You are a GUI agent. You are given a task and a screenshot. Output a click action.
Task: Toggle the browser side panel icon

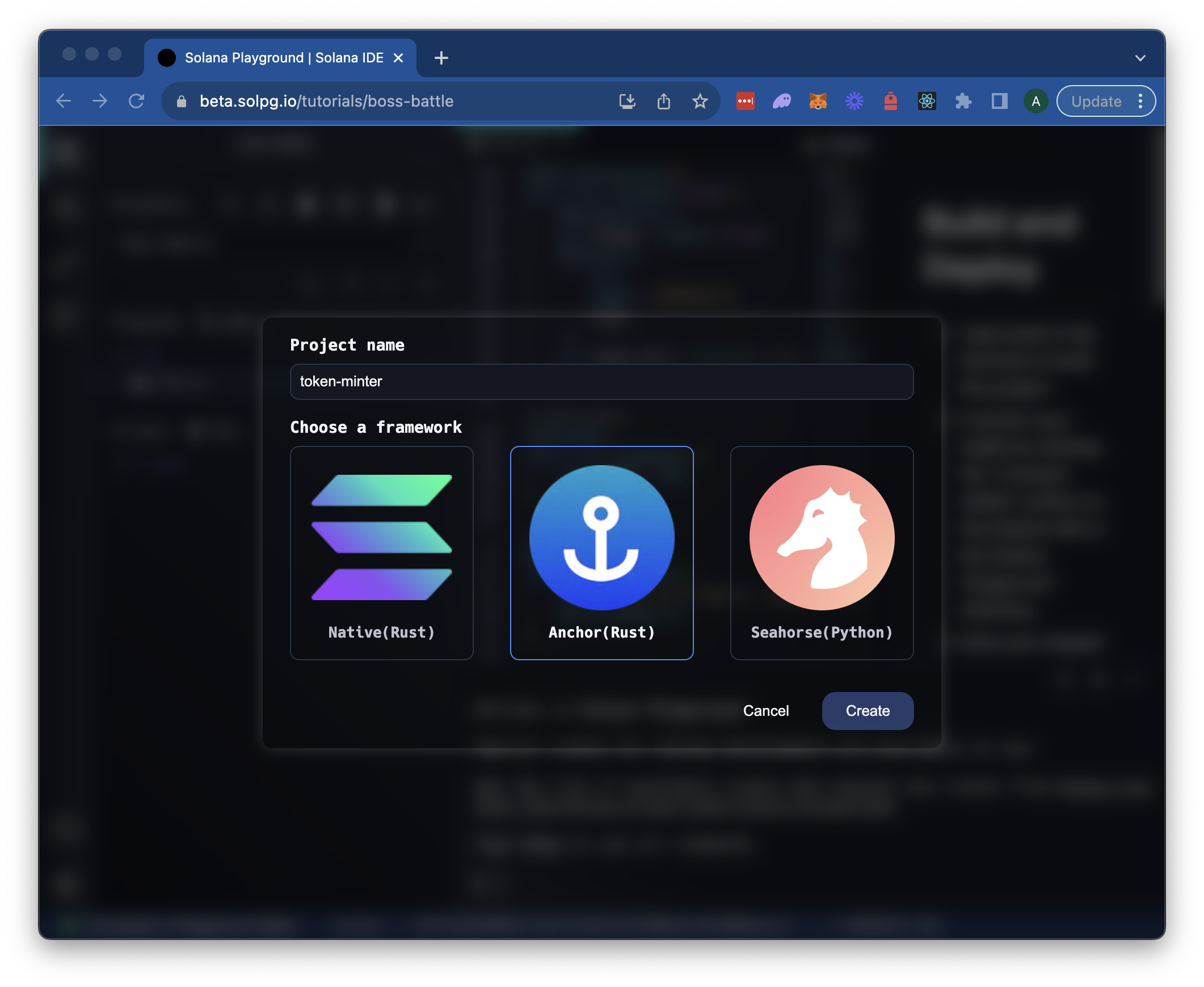pyautogui.click(x=1000, y=101)
